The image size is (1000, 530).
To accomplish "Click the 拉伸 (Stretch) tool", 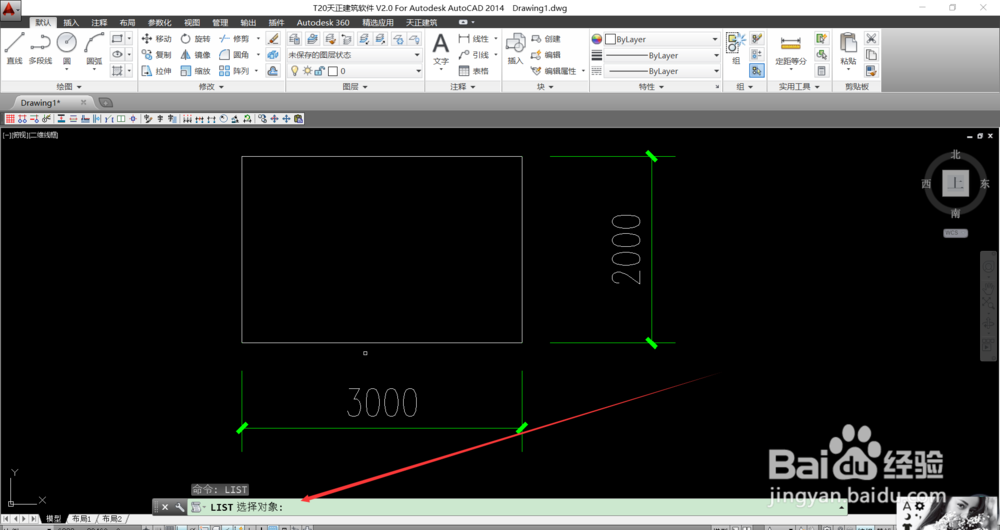I will [x=156, y=71].
